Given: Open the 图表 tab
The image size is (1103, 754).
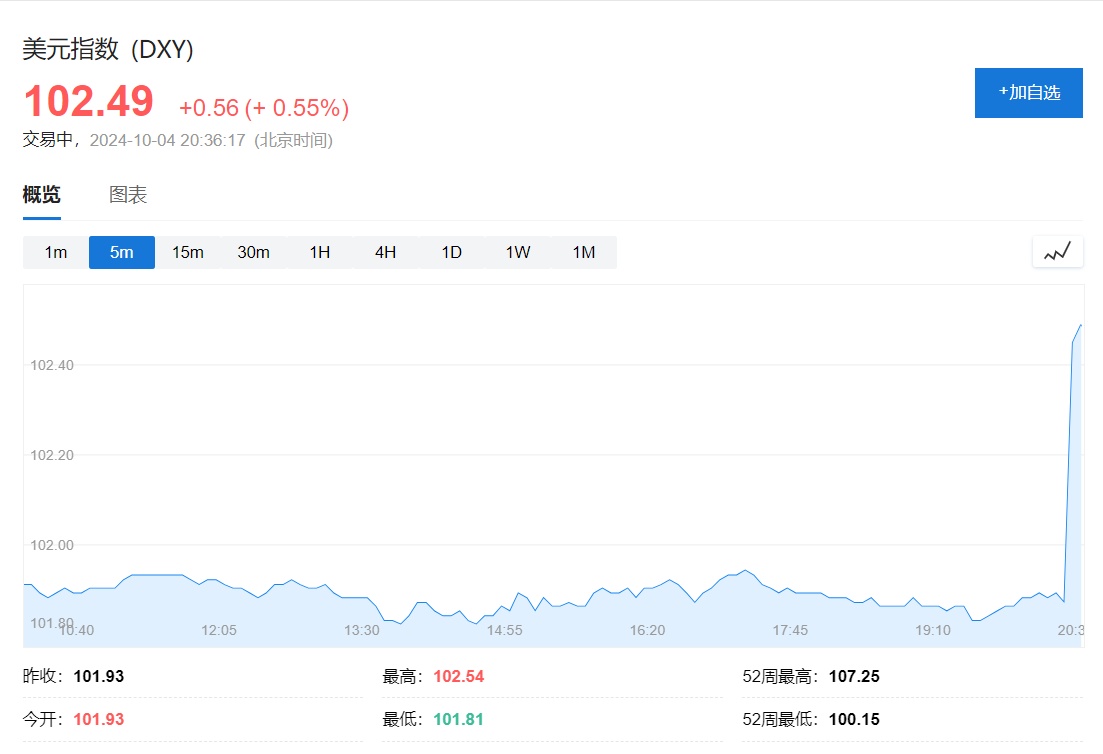Looking at the screenshot, I should pyautogui.click(x=128, y=195).
